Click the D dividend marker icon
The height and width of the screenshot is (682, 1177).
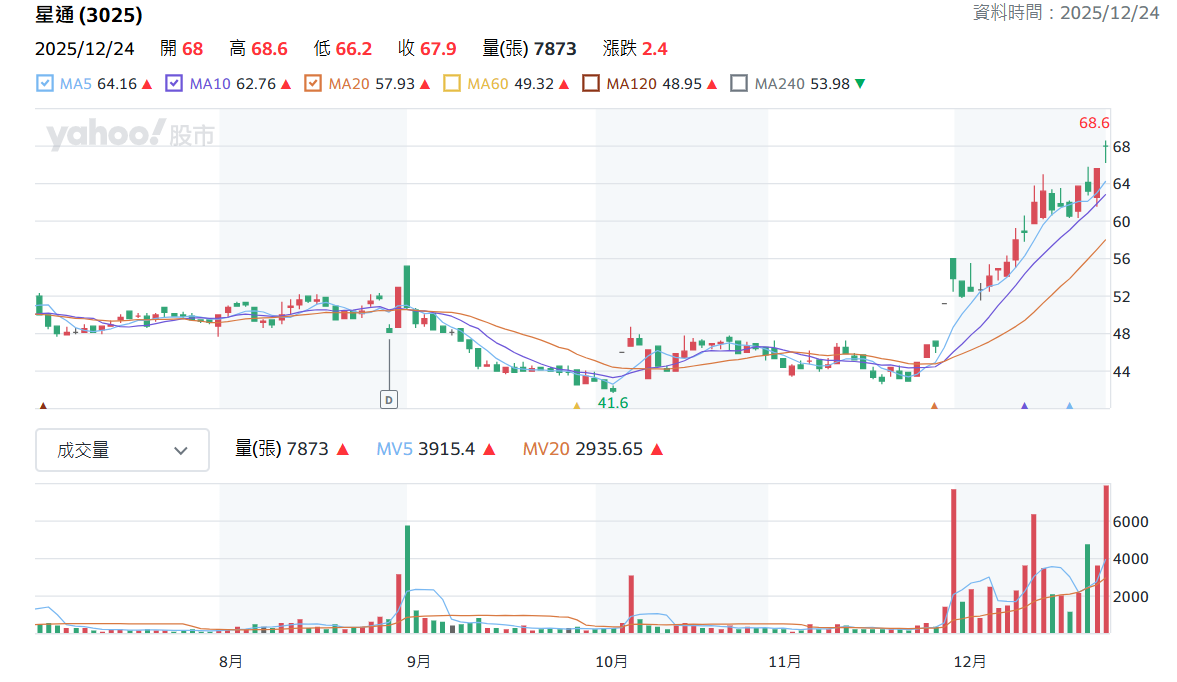pyautogui.click(x=389, y=400)
